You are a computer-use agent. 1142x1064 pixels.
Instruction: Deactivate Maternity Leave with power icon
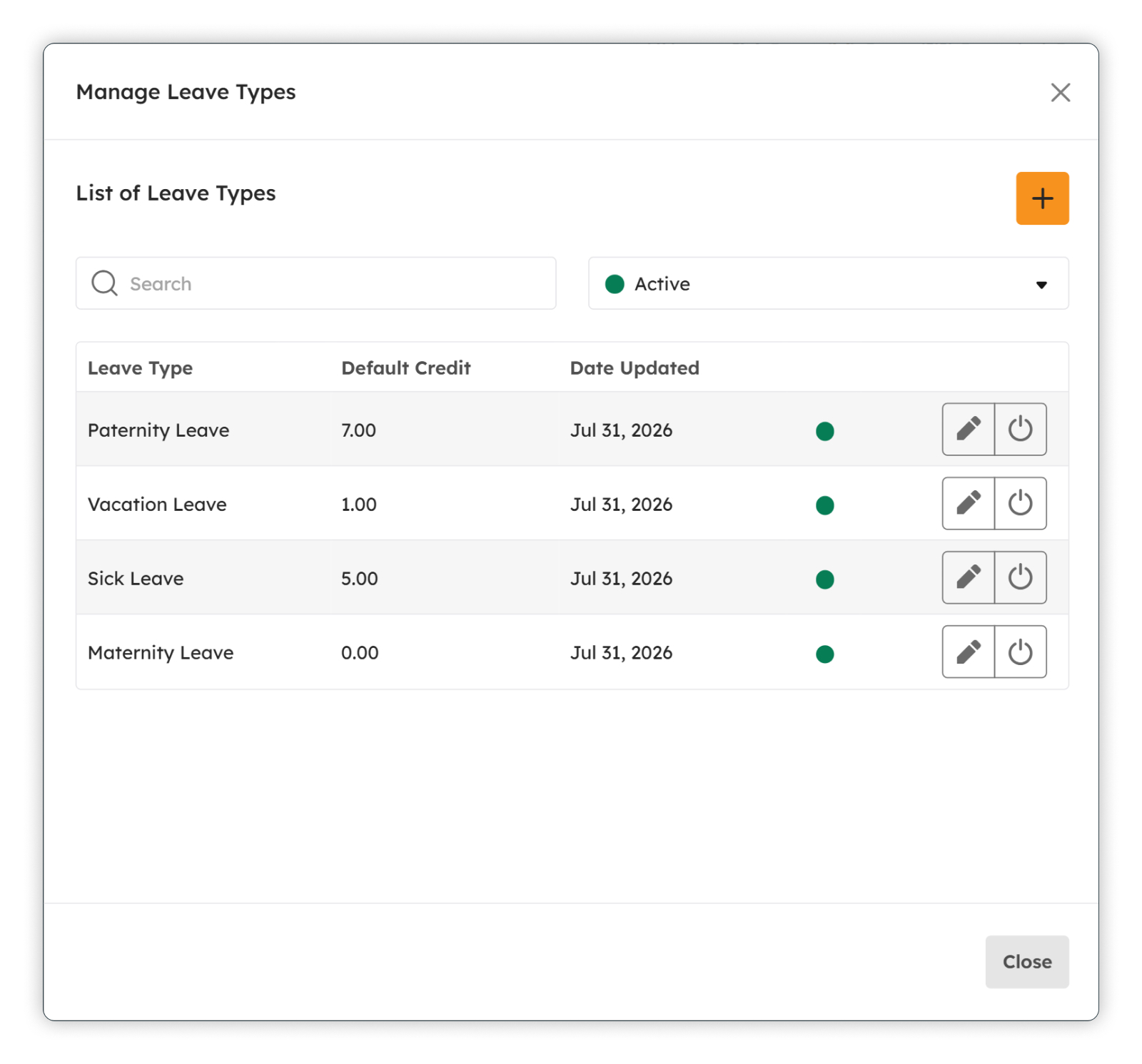click(1021, 652)
